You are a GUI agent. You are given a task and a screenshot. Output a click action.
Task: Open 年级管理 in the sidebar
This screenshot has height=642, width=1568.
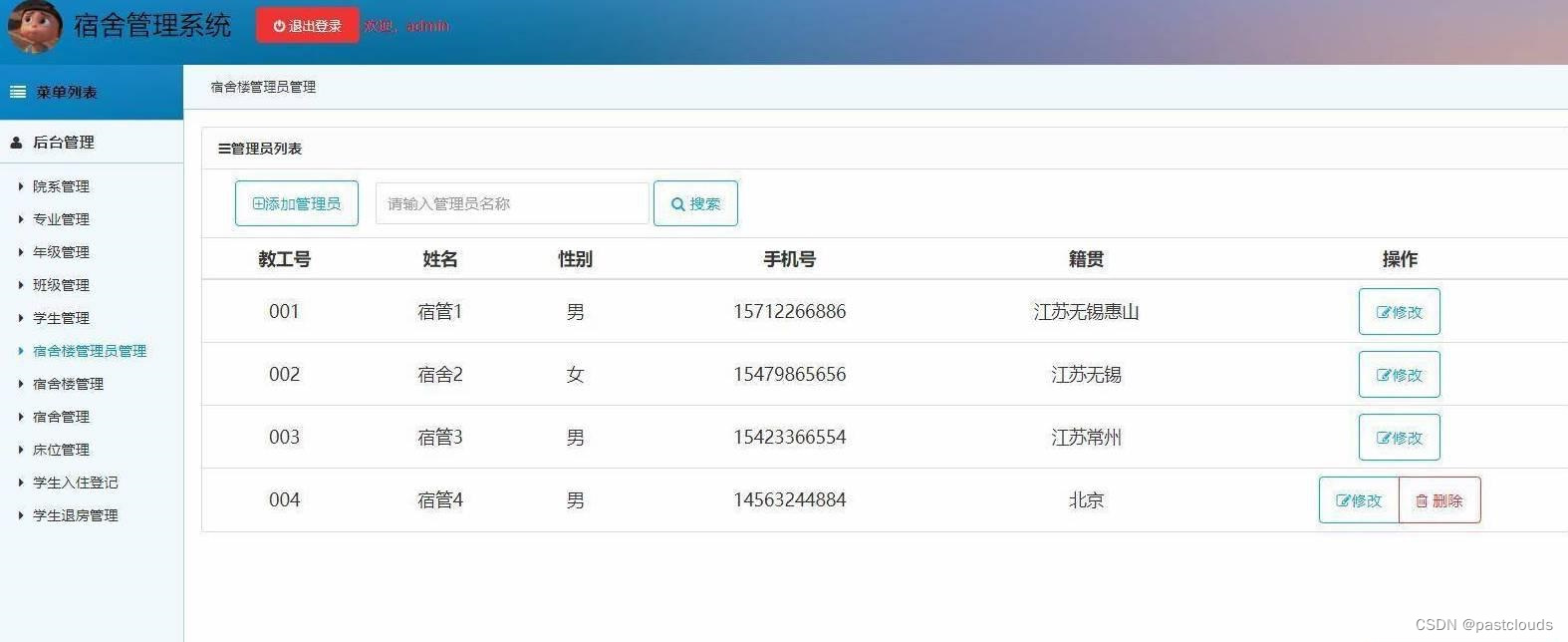[61, 252]
